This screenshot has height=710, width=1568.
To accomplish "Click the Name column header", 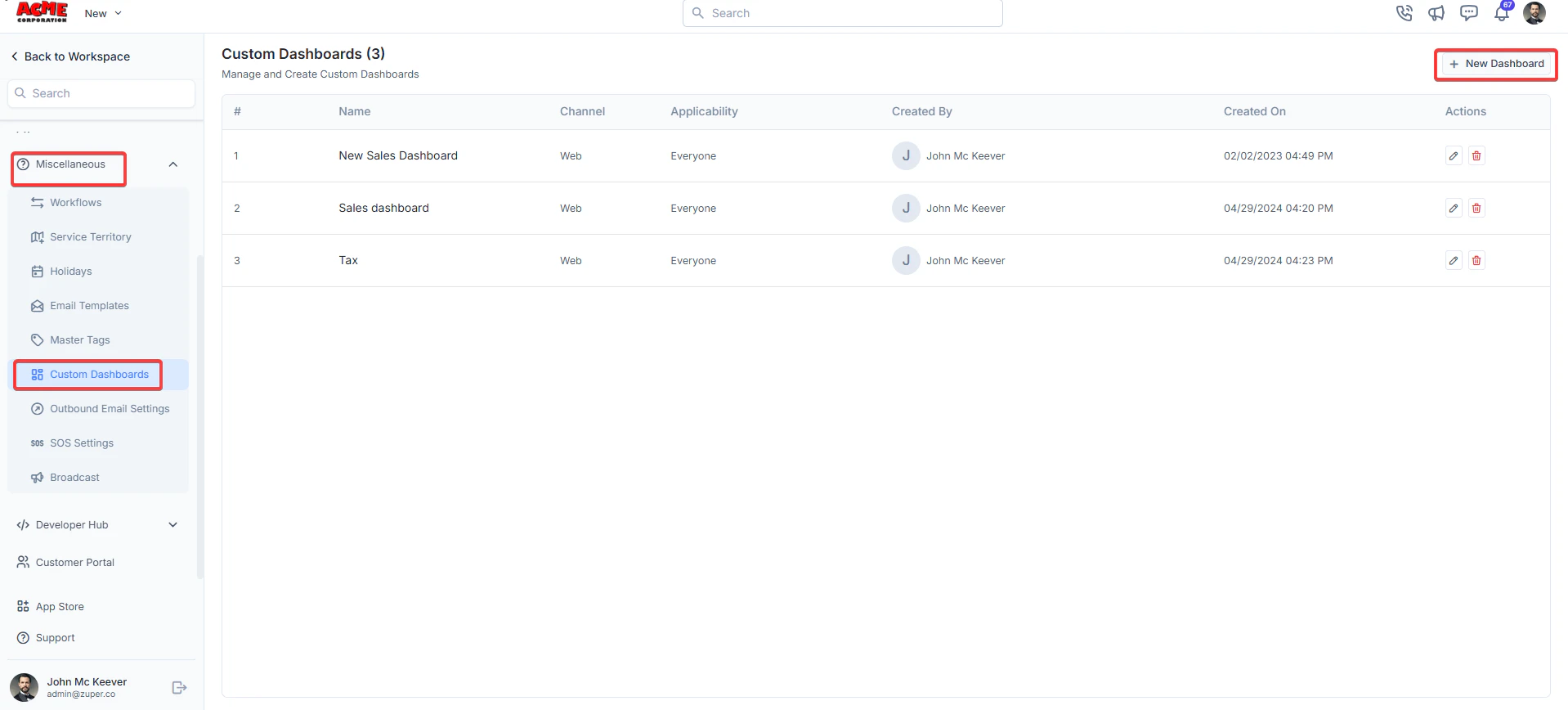I will pos(355,111).
